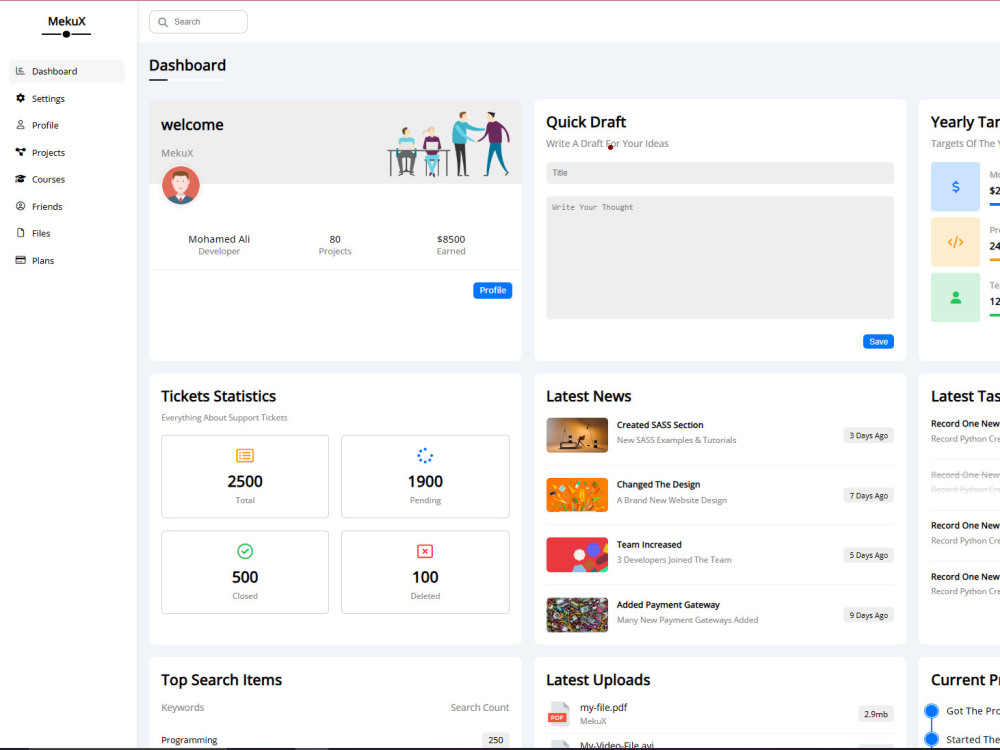Focus the Quick Draft Title field
The image size is (1000, 750).
tap(720, 173)
